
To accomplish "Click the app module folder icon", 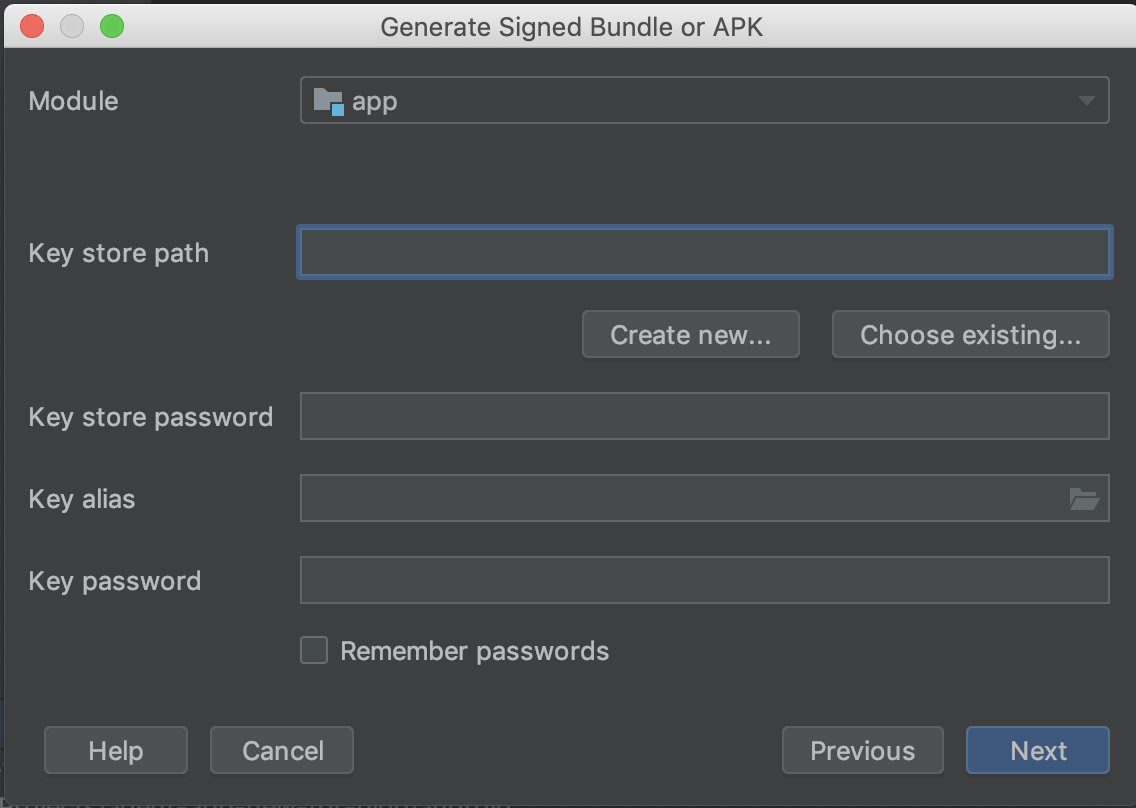I will point(328,101).
